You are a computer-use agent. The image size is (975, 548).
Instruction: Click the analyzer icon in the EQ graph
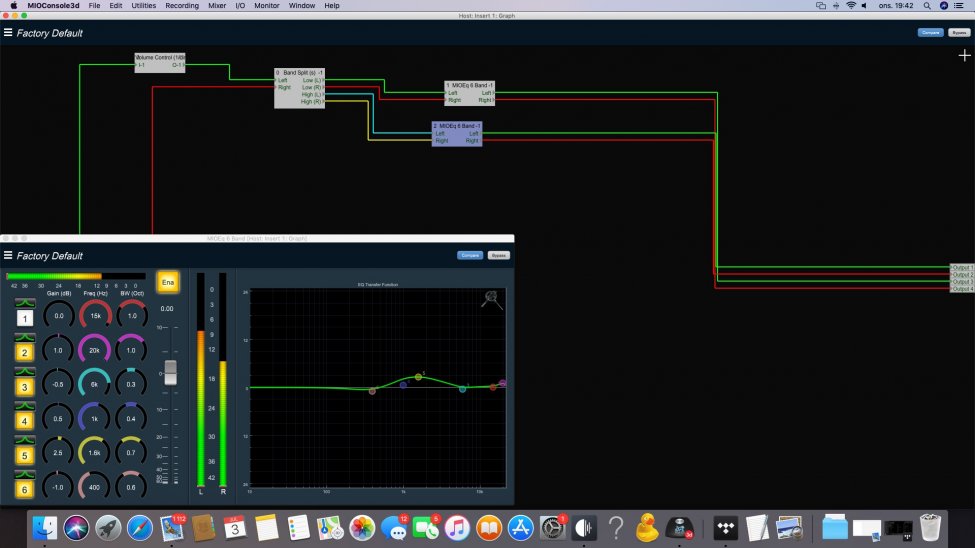491,299
